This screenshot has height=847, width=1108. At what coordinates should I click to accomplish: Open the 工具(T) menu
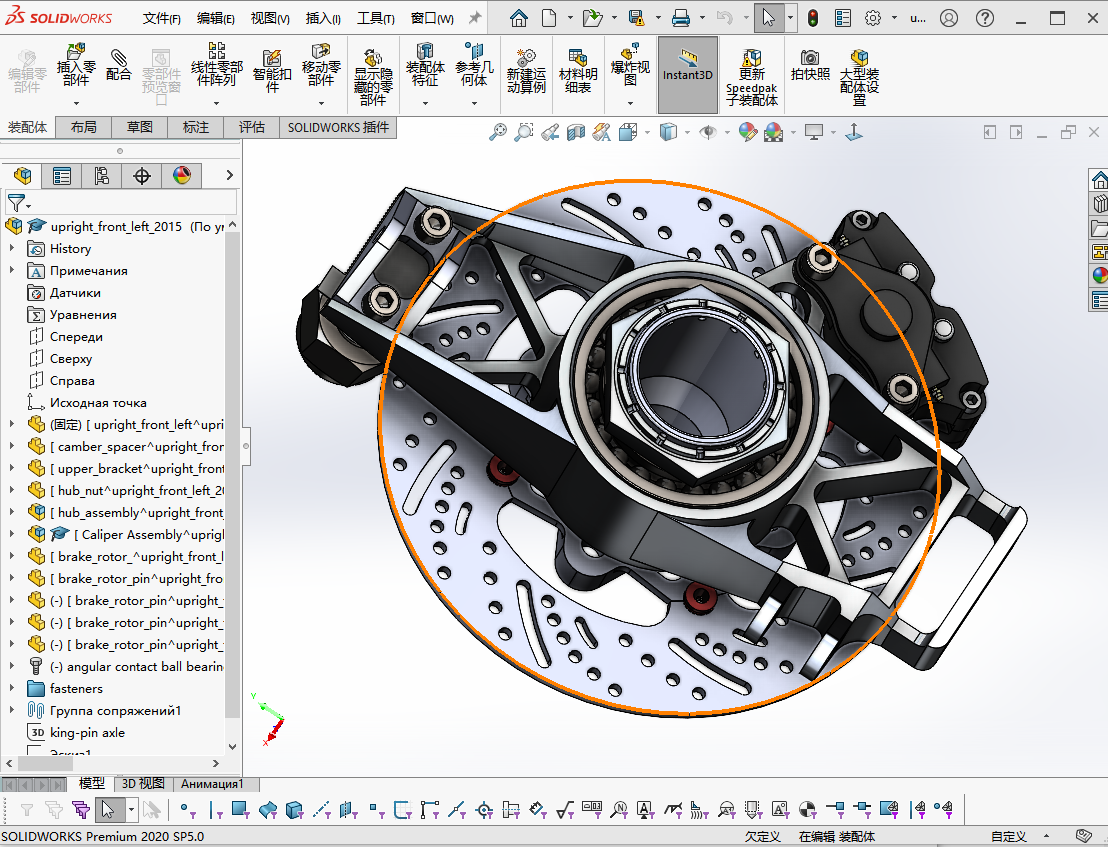pos(375,18)
